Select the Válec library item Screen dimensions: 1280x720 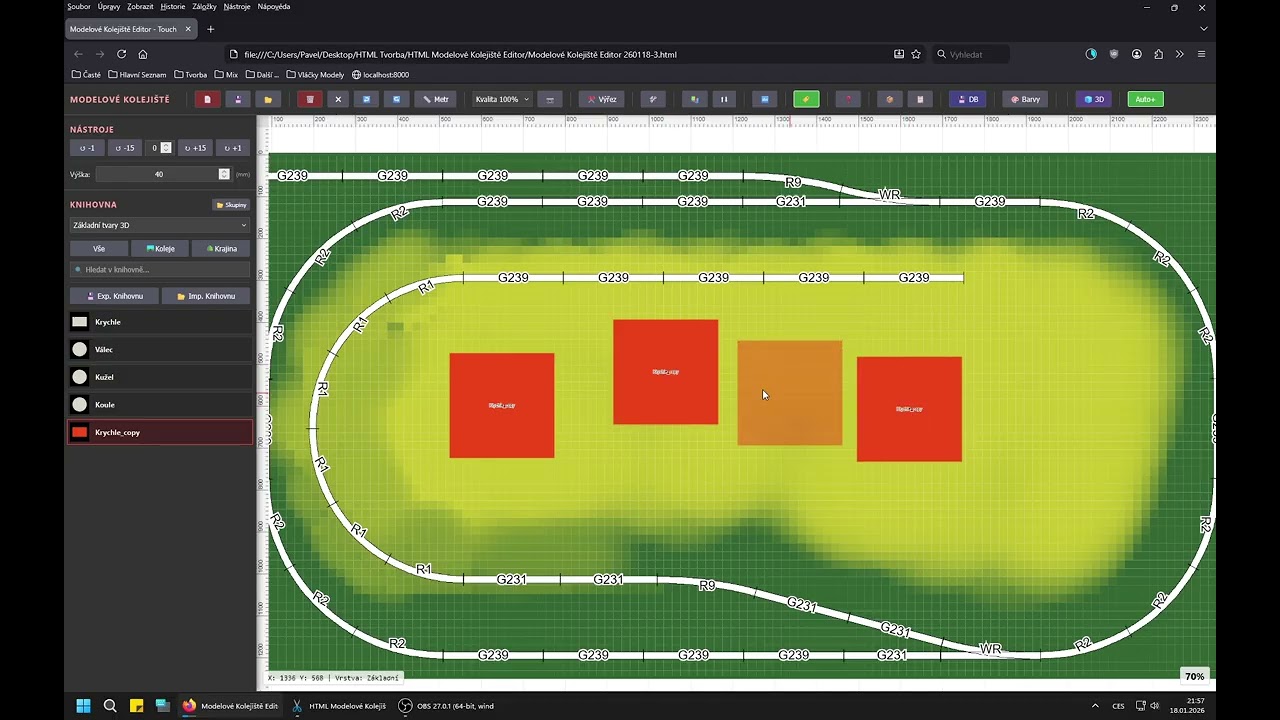[x=159, y=350]
